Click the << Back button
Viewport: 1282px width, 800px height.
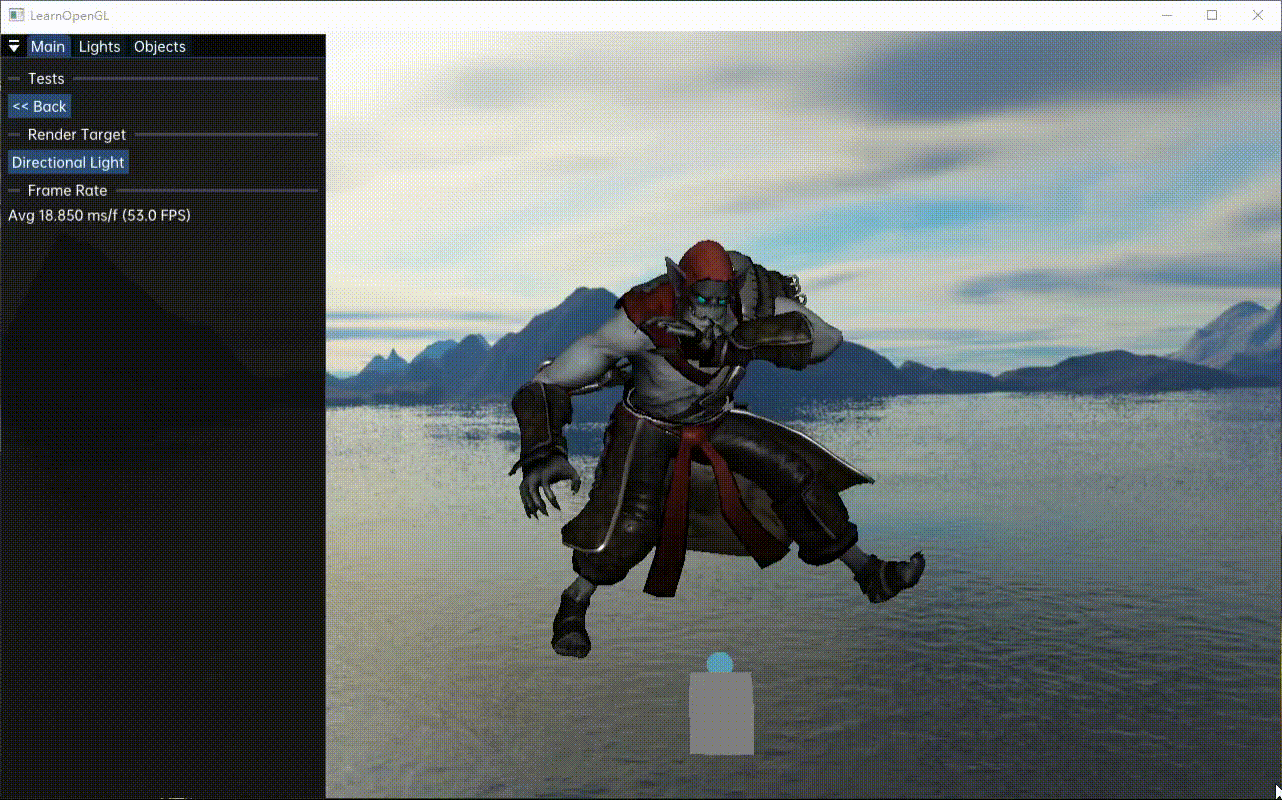pos(39,107)
